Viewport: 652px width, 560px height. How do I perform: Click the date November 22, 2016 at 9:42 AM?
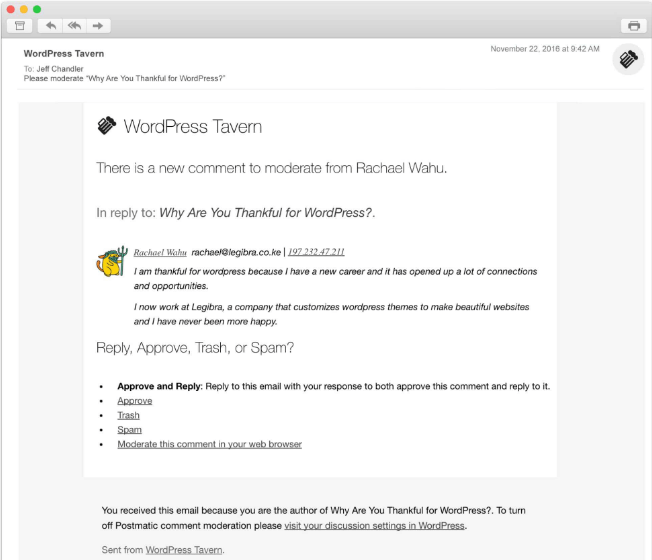point(545,49)
